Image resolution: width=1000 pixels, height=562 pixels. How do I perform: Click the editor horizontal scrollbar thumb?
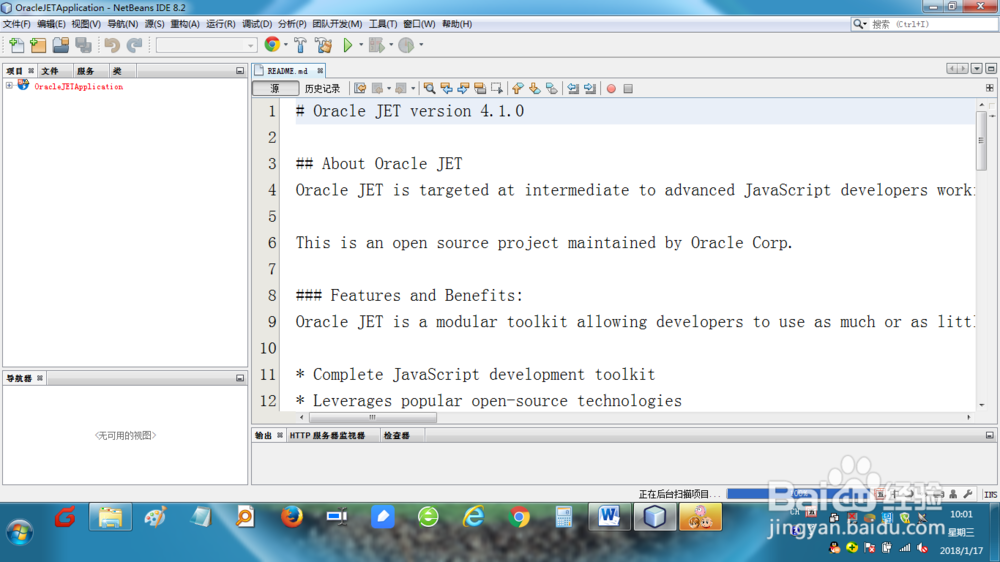(x=373, y=418)
